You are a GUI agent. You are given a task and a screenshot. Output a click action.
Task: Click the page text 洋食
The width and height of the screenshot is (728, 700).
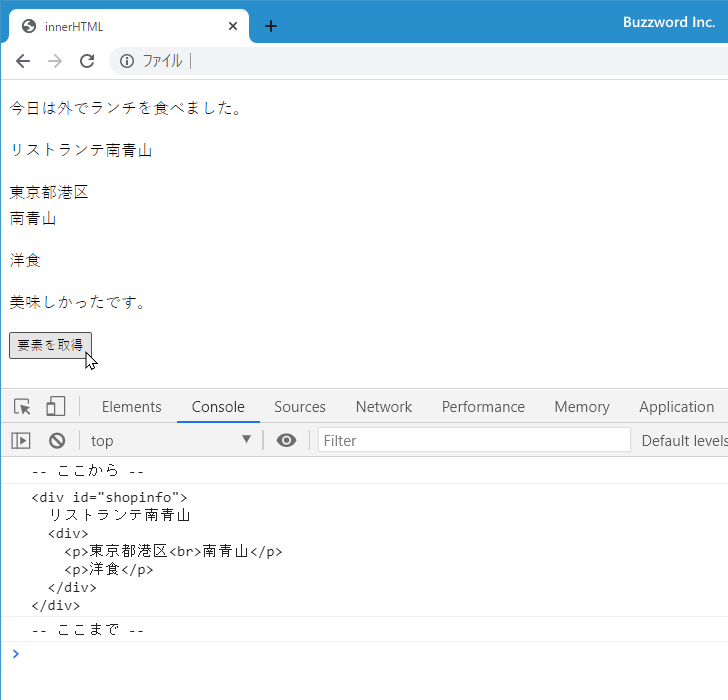click(25, 260)
